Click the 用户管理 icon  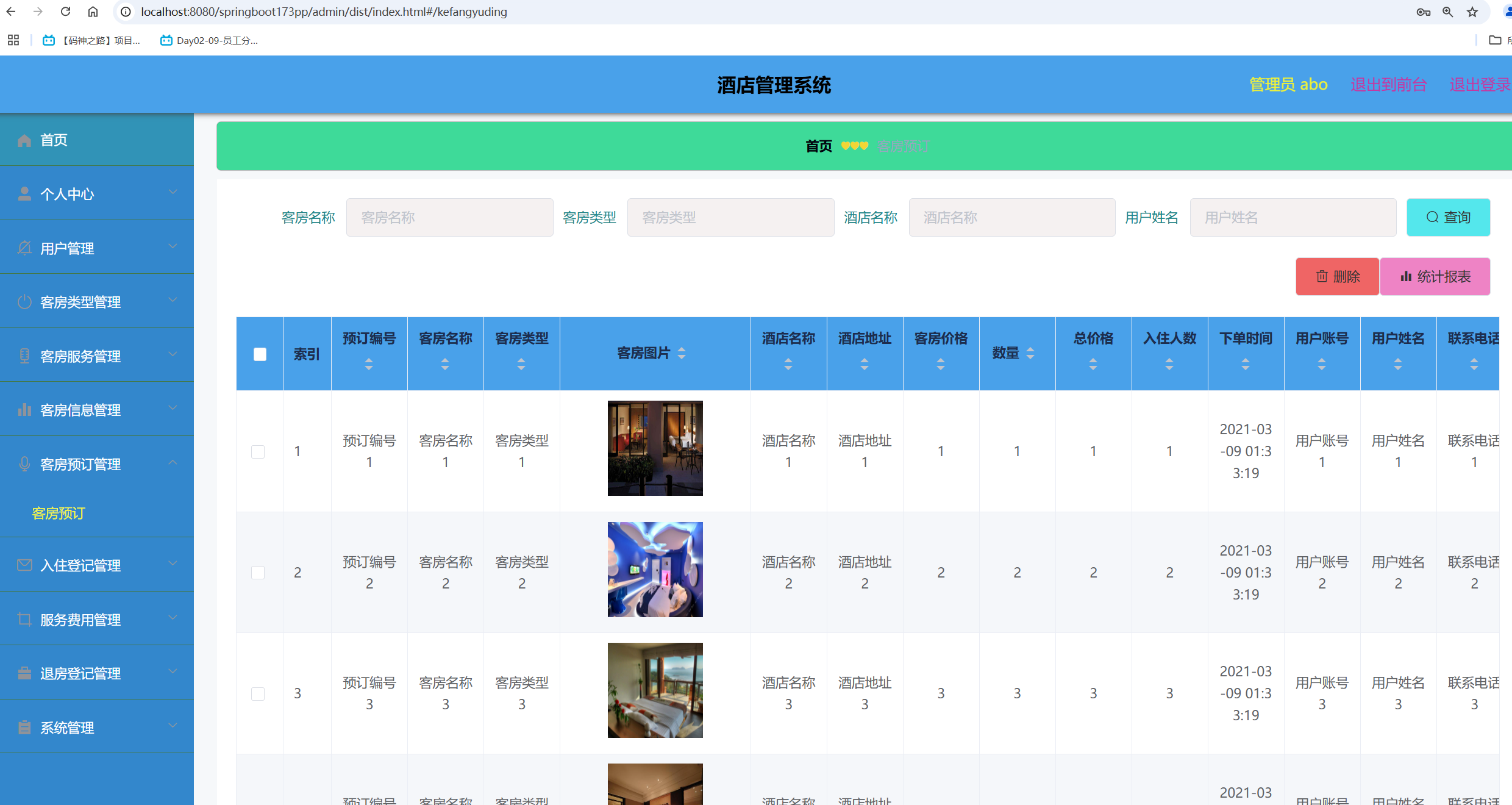click(24, 248)
